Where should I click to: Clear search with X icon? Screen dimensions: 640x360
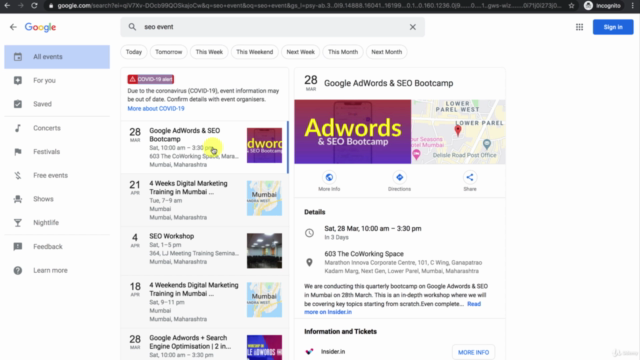pos(413,27)
